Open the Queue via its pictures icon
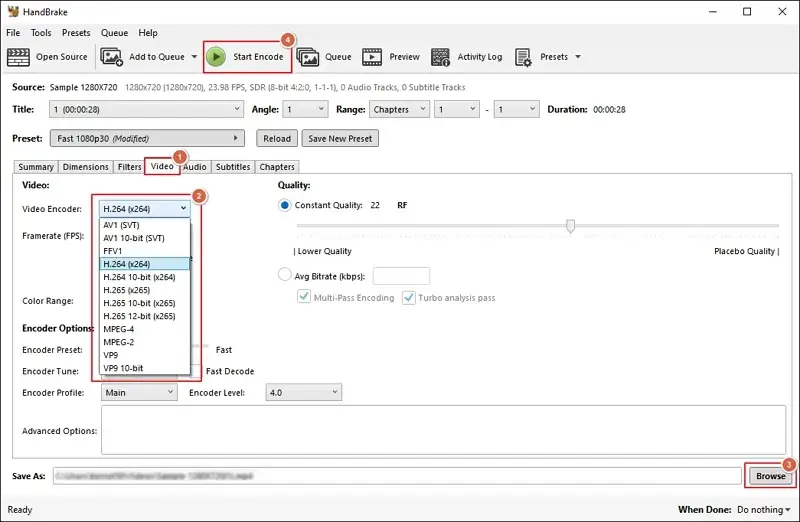800x522 pixels. [x=308, y=57]
